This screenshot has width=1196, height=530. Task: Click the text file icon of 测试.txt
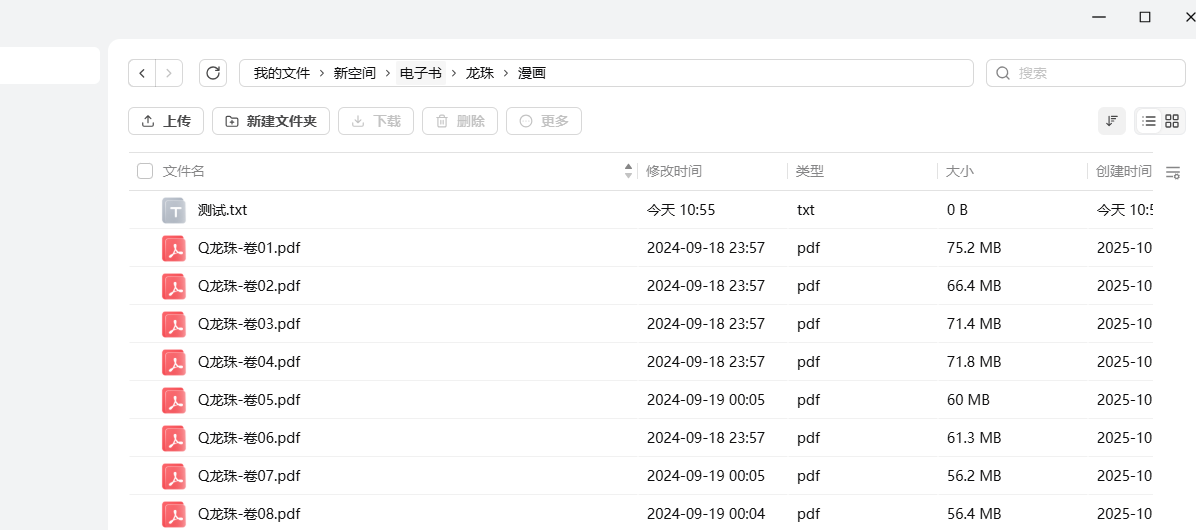[x=175, y=210]
